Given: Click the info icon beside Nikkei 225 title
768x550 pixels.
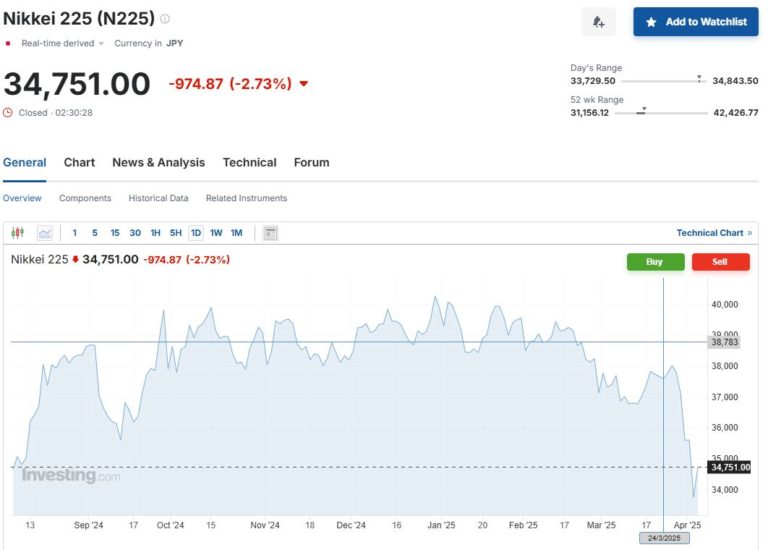Looking at the screenshot, I should pyautogui.click(x=165, y=18).
